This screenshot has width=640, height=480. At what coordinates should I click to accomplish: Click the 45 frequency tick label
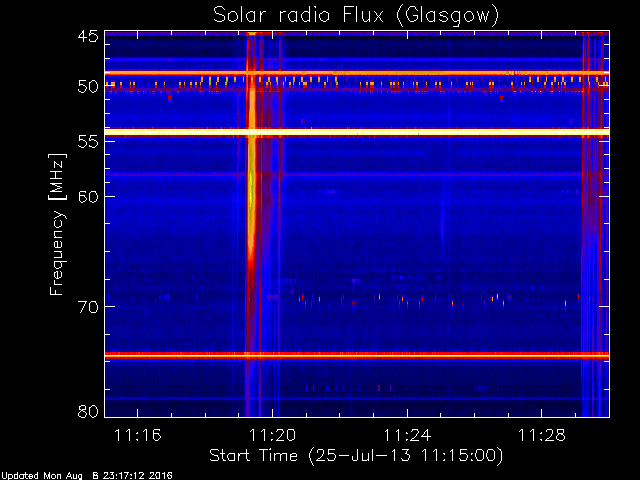pyautogui.click(x=88, y=36)
